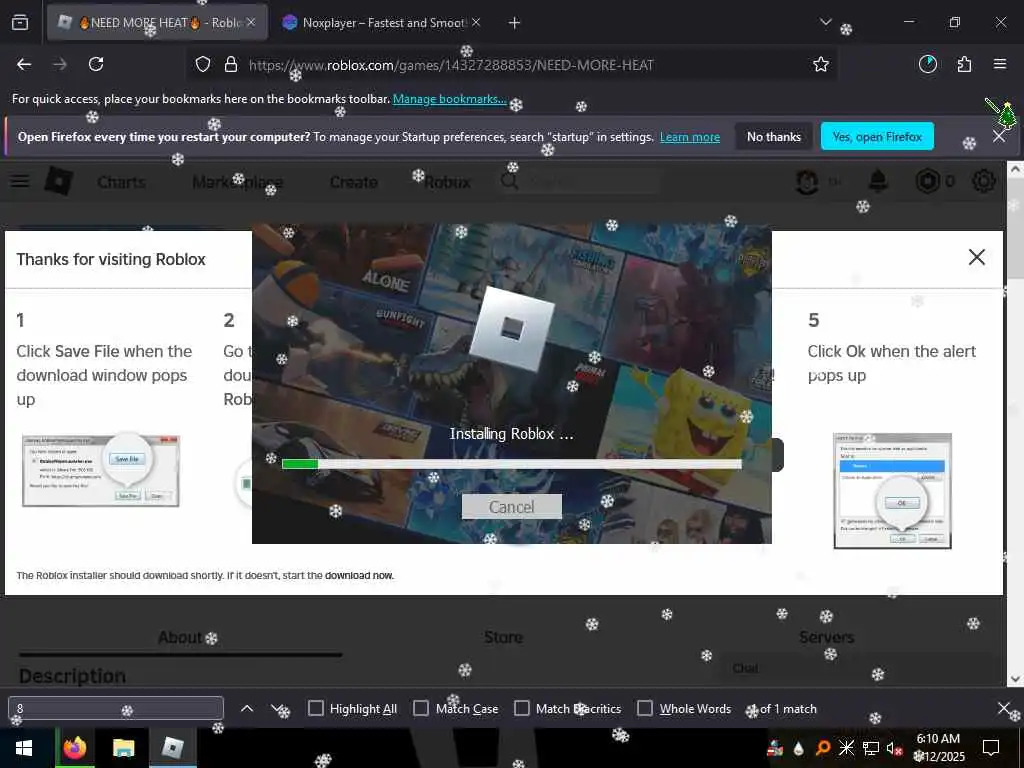Open Roblox notifications bell
Viewport: 1024px width, 768px height.
(x=878, y=181)
